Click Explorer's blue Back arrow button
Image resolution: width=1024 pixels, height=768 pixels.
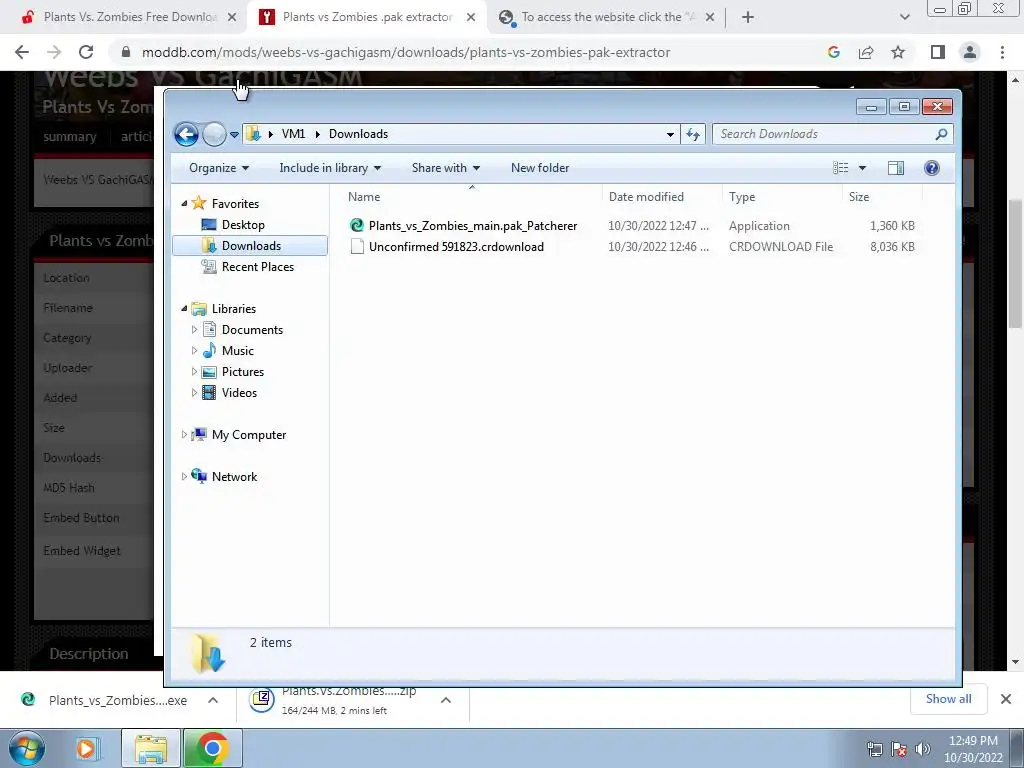[x=186, y=135]
